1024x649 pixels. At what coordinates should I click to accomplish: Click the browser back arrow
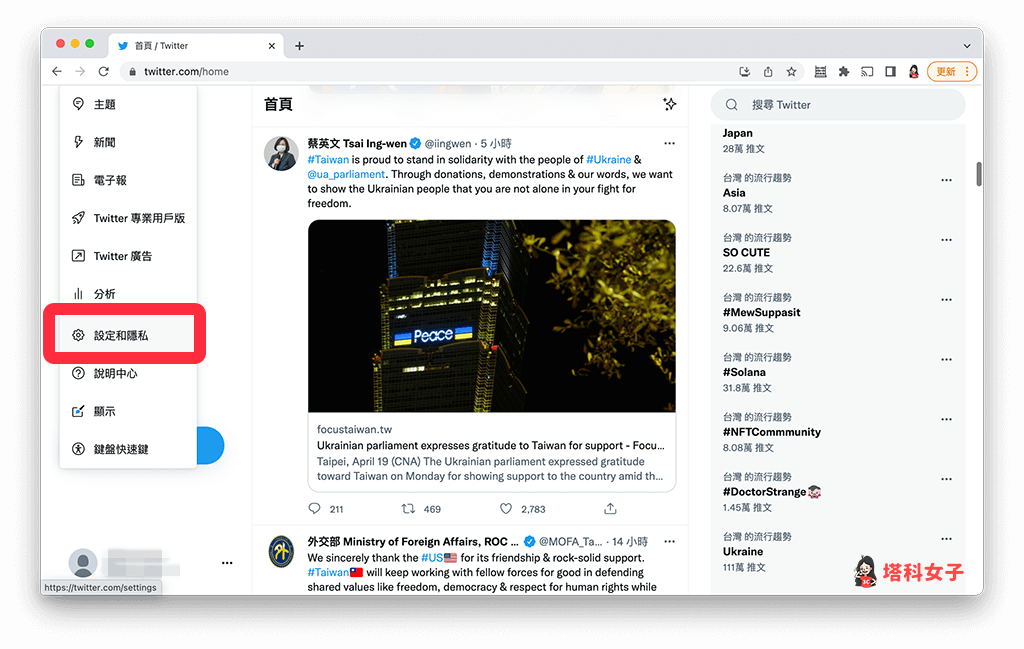[x=57, y=71]
